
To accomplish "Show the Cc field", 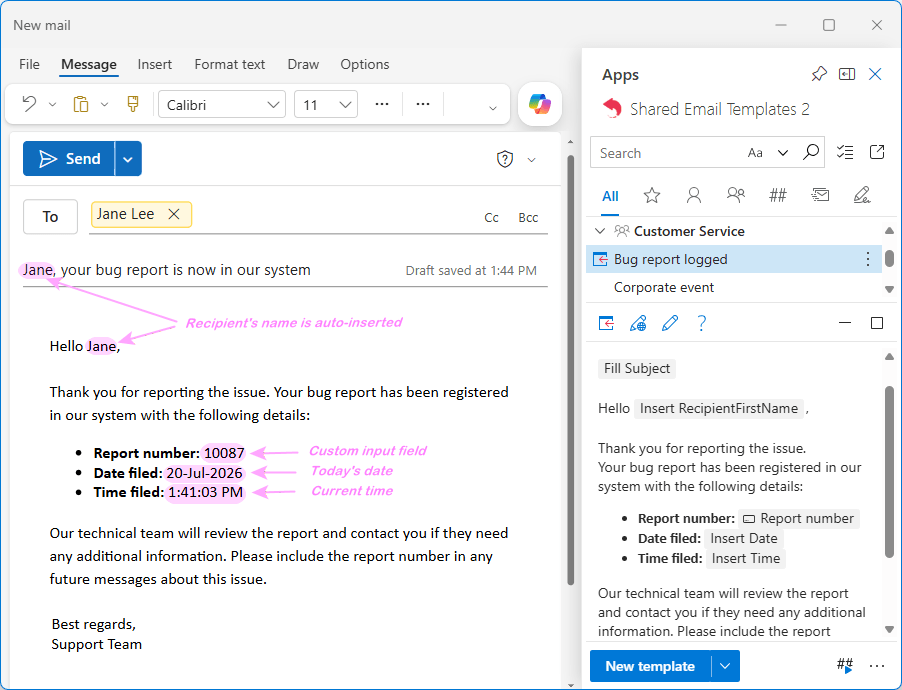I will (x=491, y=218).
